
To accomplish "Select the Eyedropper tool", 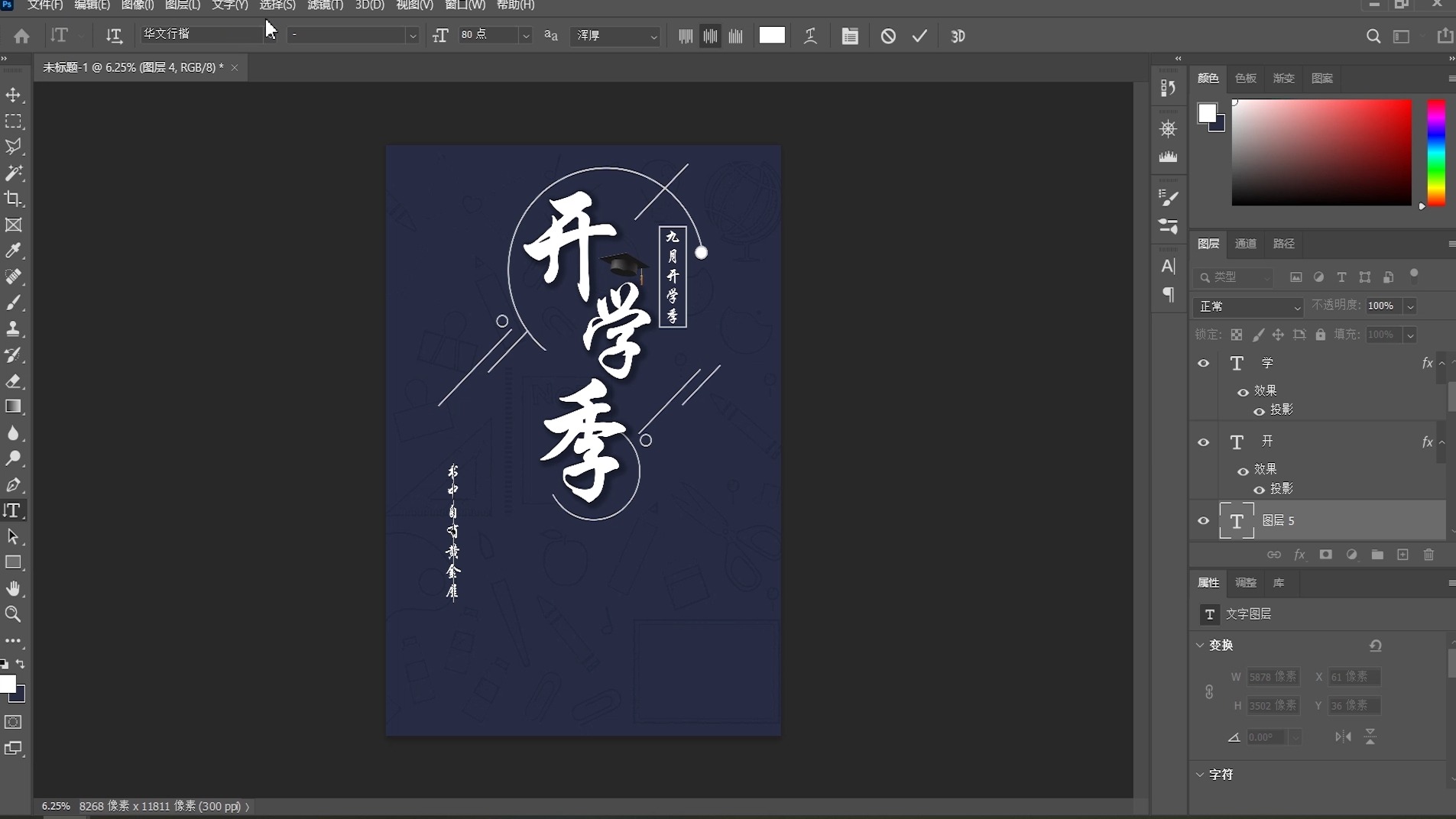I will click(x=14, y=251).
